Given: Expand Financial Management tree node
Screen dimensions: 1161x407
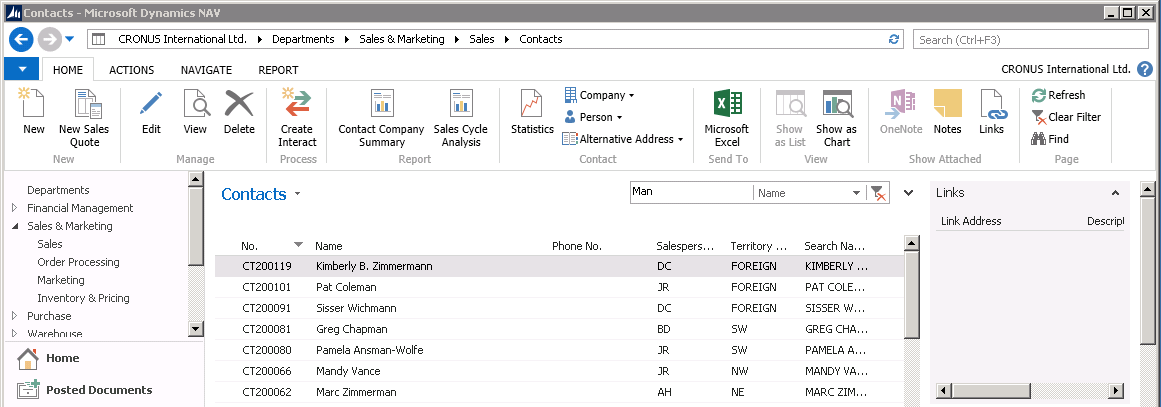Looking at the screenshot, I should [x=15, y=208].
